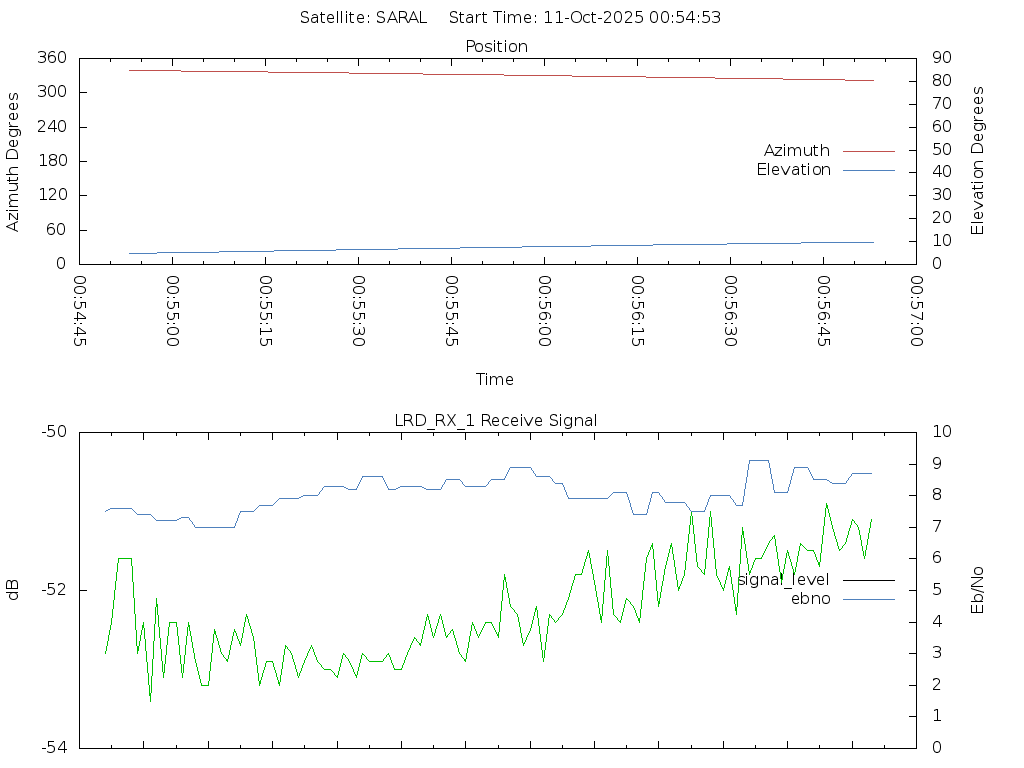Image resolution: width=1024 pixels, height=768 pixels.
Task: Click the Elevation legend label
Action: [x=793, y=170]
